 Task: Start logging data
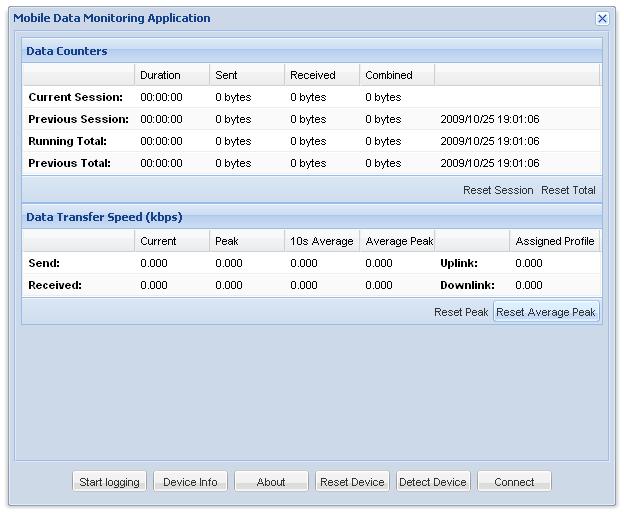pos(109,482)
